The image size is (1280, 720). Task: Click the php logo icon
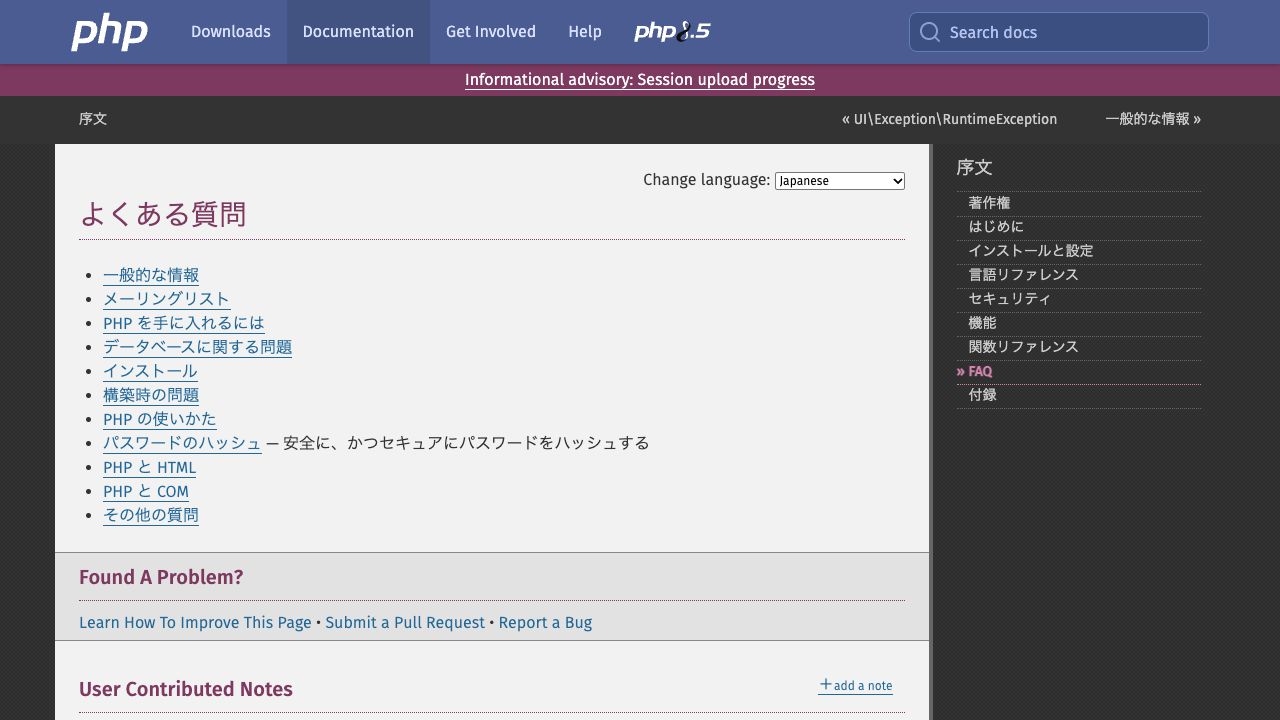pyautogui.click(x=110, y=32)
